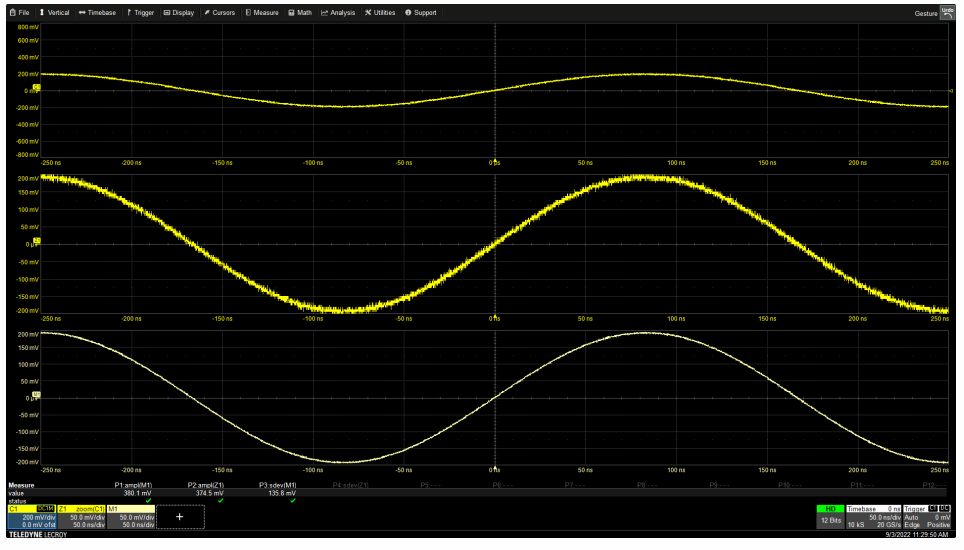The width and height of the screenshot is (964, 550).
Task: Click the Z1 zero-level marker on middle grid
Action: [x=37, y=241]
